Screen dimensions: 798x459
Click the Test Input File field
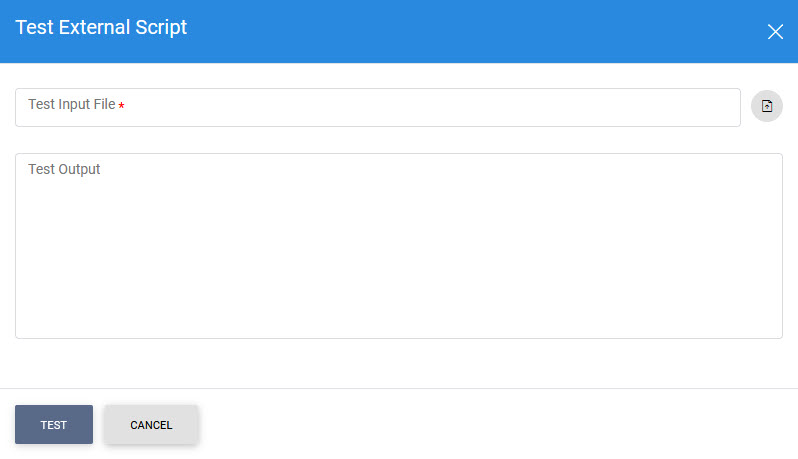click(377, 107)
